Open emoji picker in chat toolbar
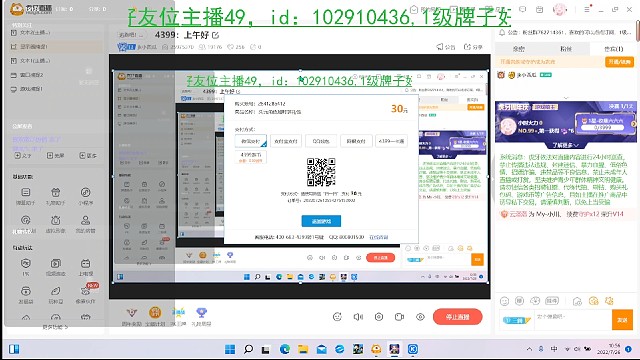This screenshot has width=640, height=360. (504, 301)
